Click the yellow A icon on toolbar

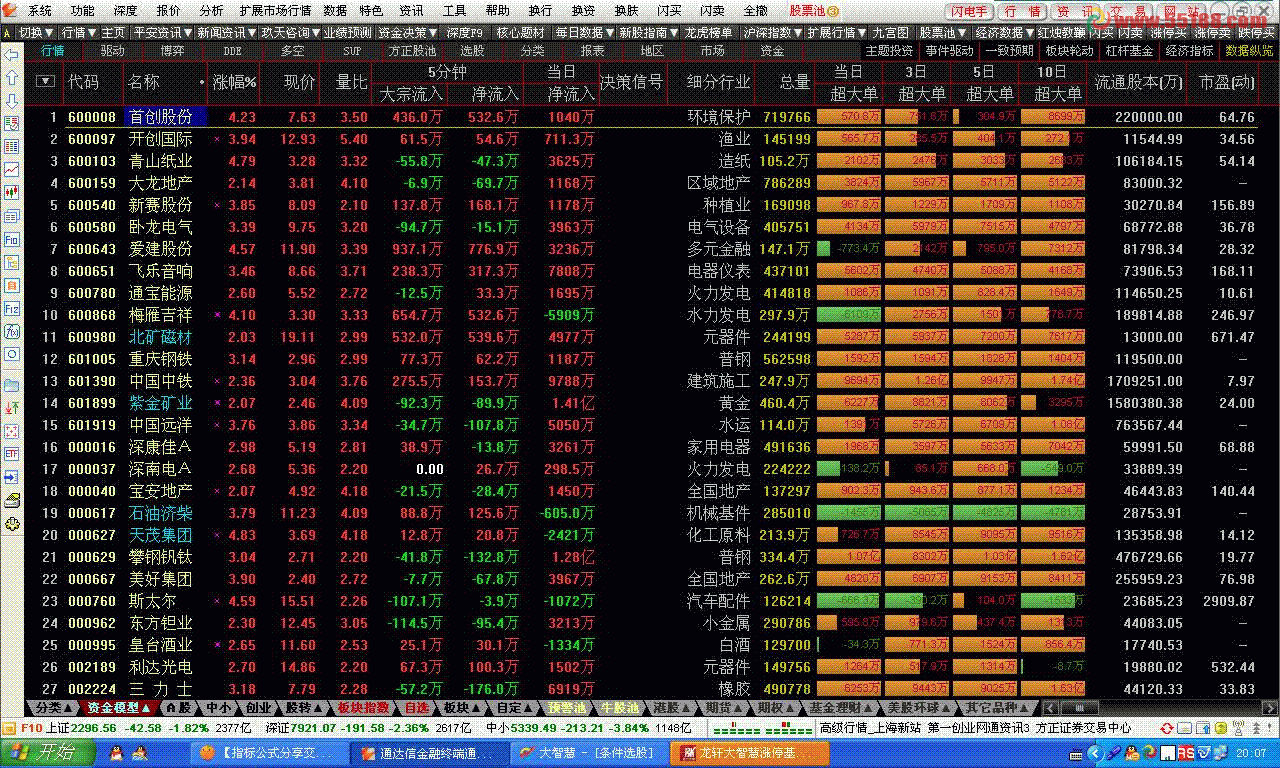click(x=8, y=32)
